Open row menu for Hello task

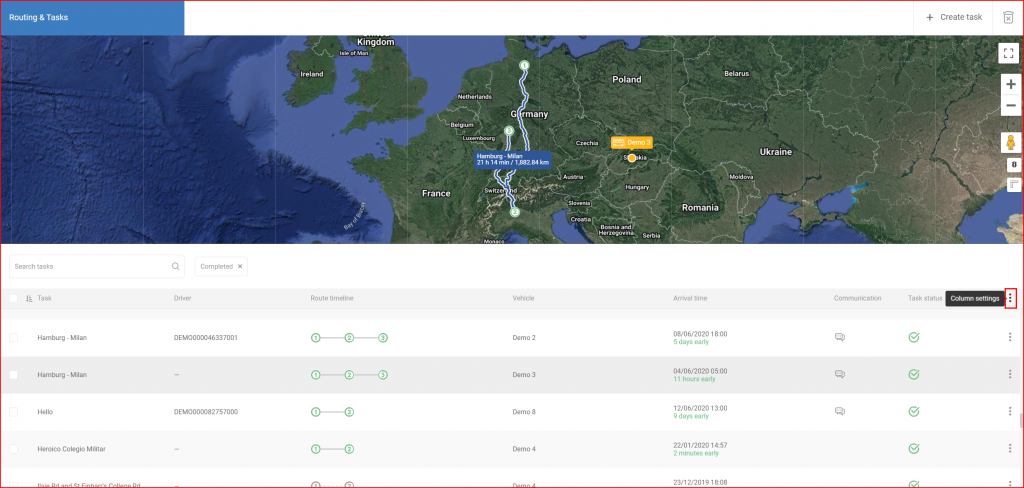(1010, 412)
